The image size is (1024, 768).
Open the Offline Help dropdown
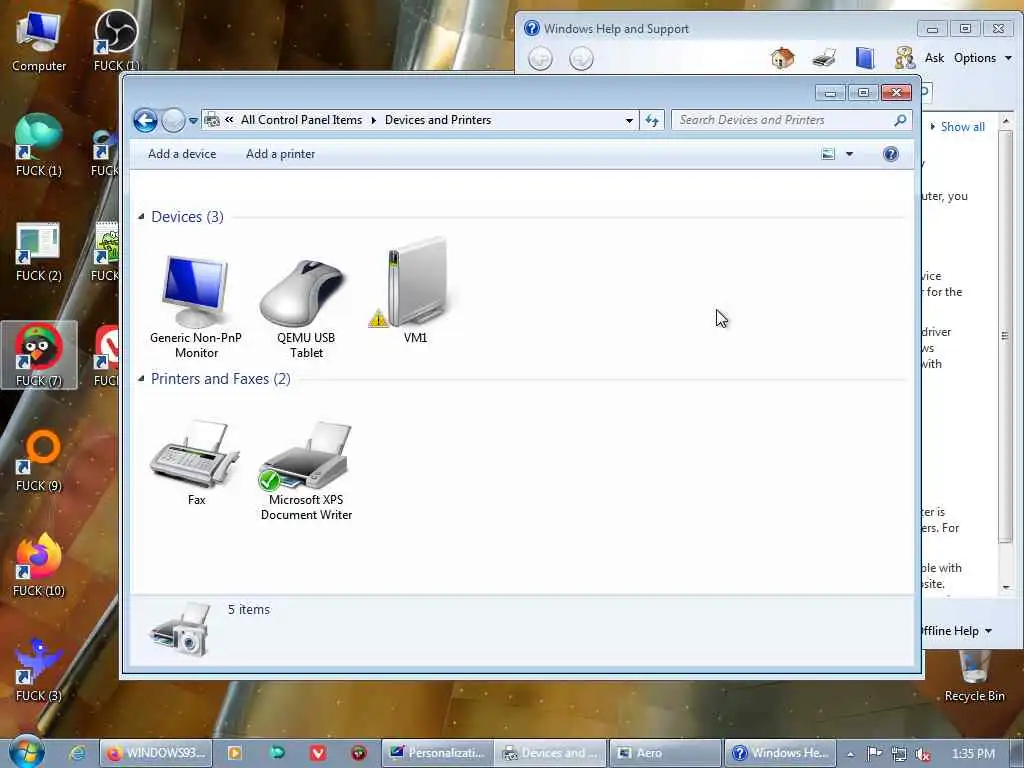[956, 631]
